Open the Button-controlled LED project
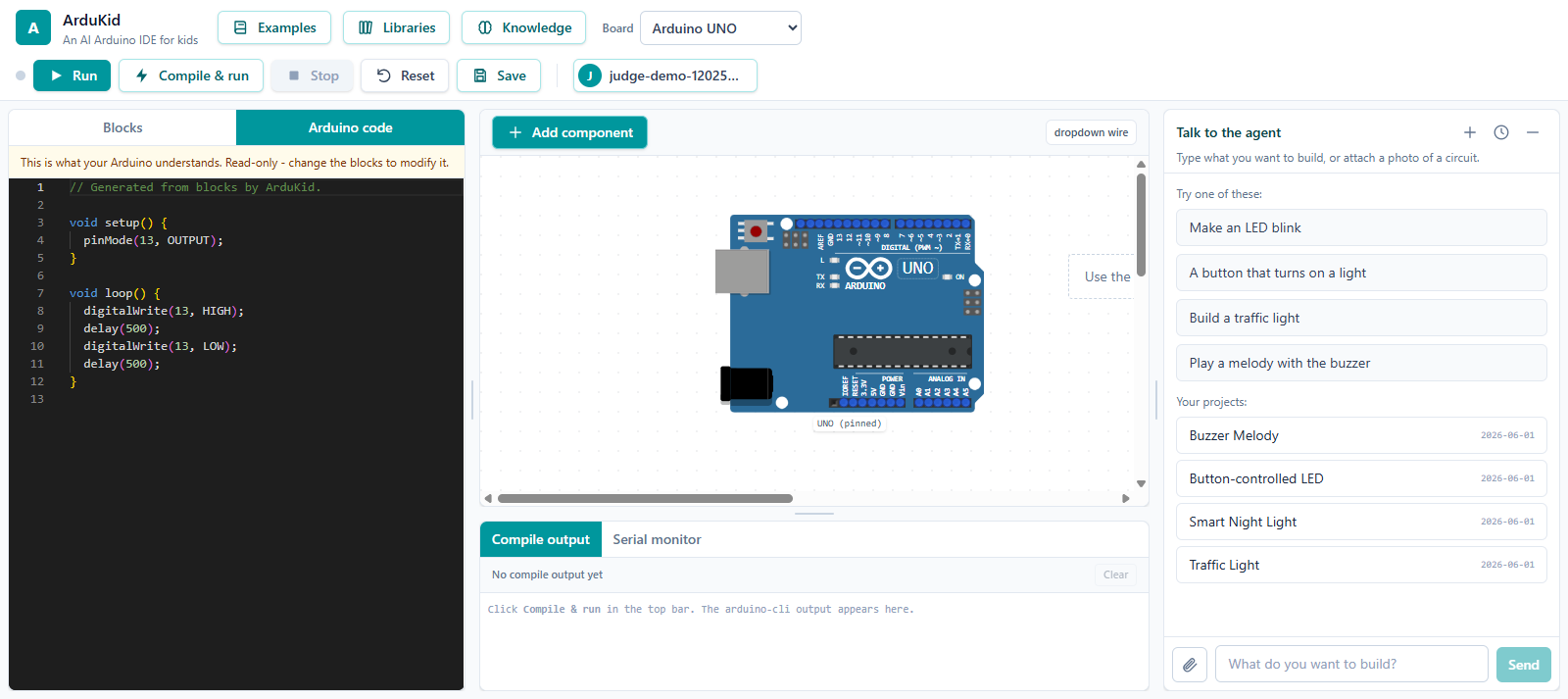Image resolution: width=1568 pixels, height=699 pixels. coord(1361,478)
